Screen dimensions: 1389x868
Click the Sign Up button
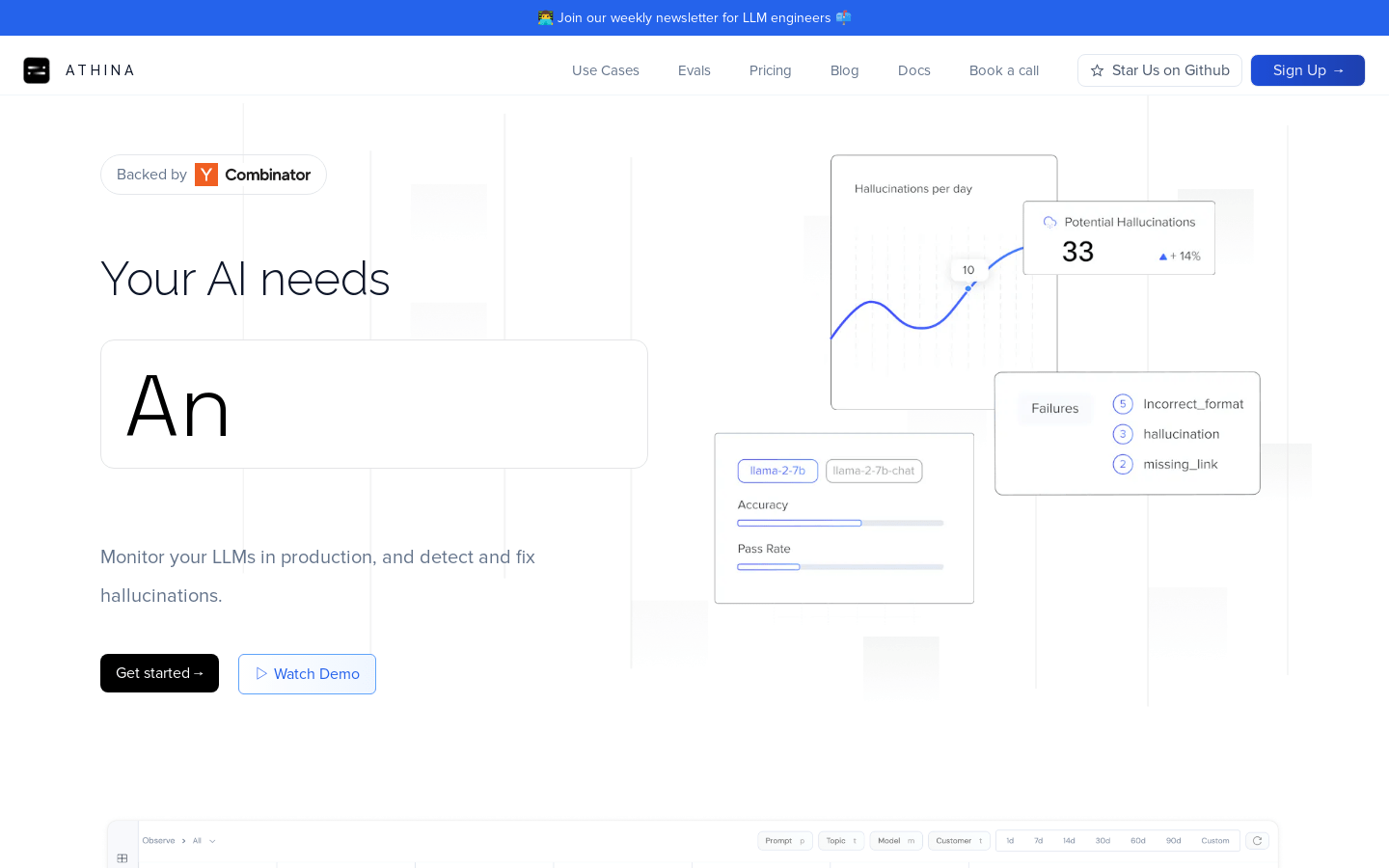click(1308, 70)
